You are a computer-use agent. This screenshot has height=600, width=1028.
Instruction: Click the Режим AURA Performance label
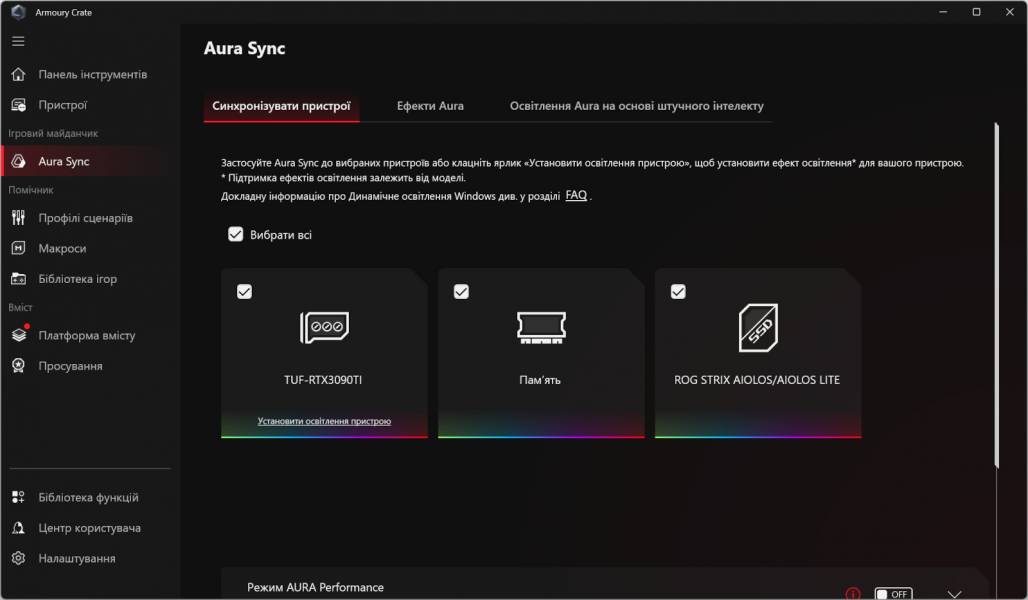pos(315,587)
